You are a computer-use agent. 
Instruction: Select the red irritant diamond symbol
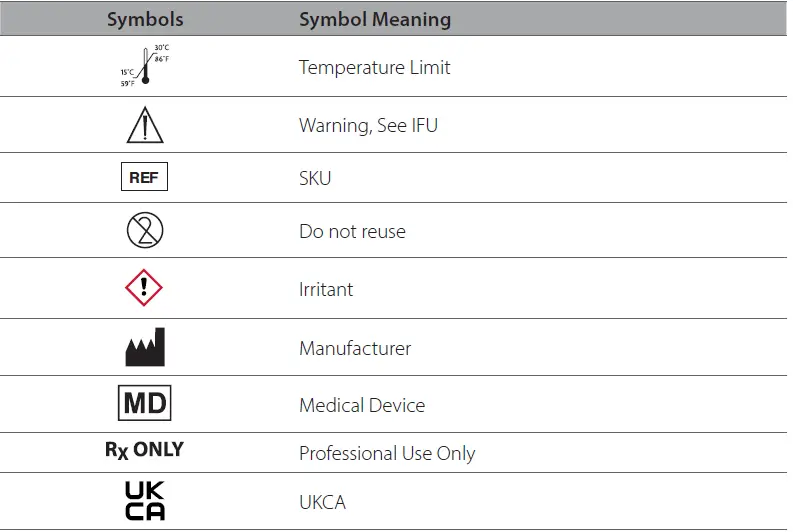coord(145,289)
